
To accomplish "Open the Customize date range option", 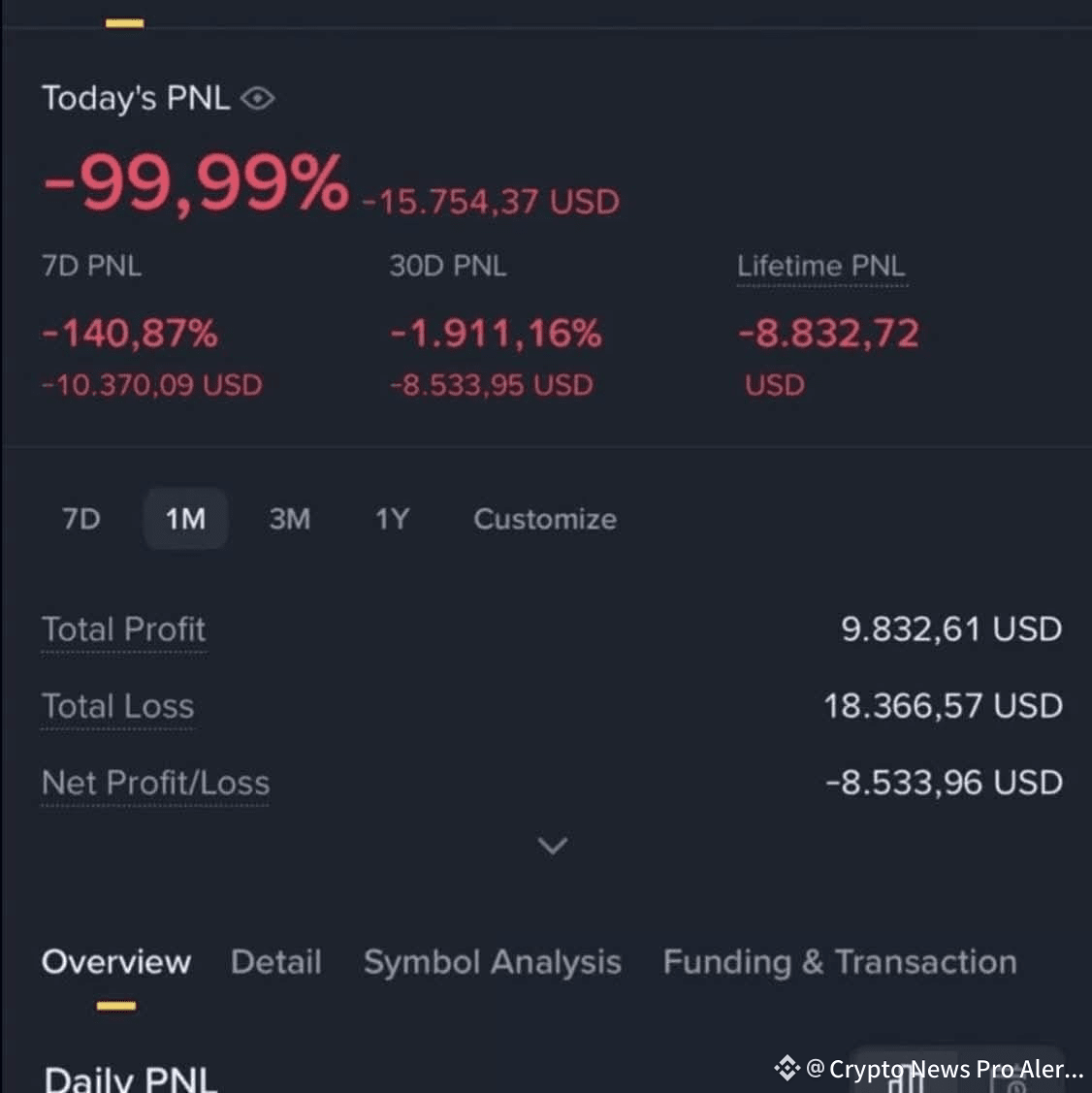I will [545, 519].
